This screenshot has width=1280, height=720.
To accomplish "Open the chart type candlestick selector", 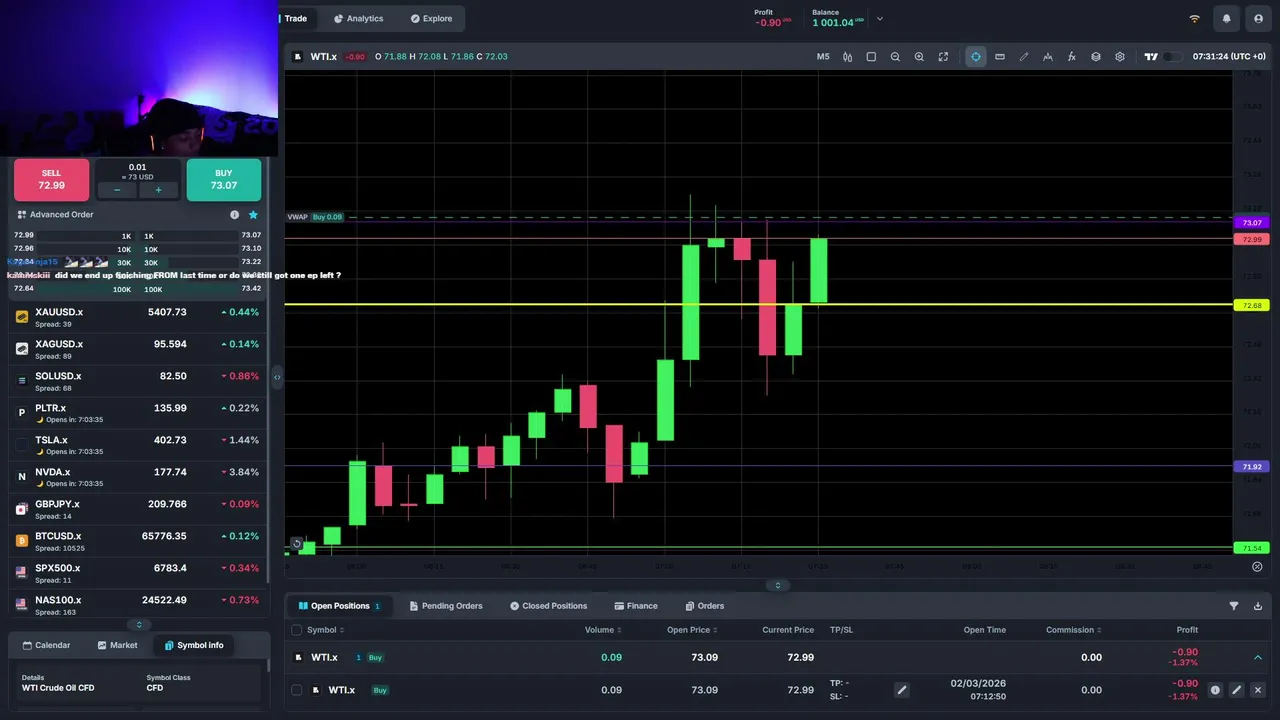I will (847, 57).
